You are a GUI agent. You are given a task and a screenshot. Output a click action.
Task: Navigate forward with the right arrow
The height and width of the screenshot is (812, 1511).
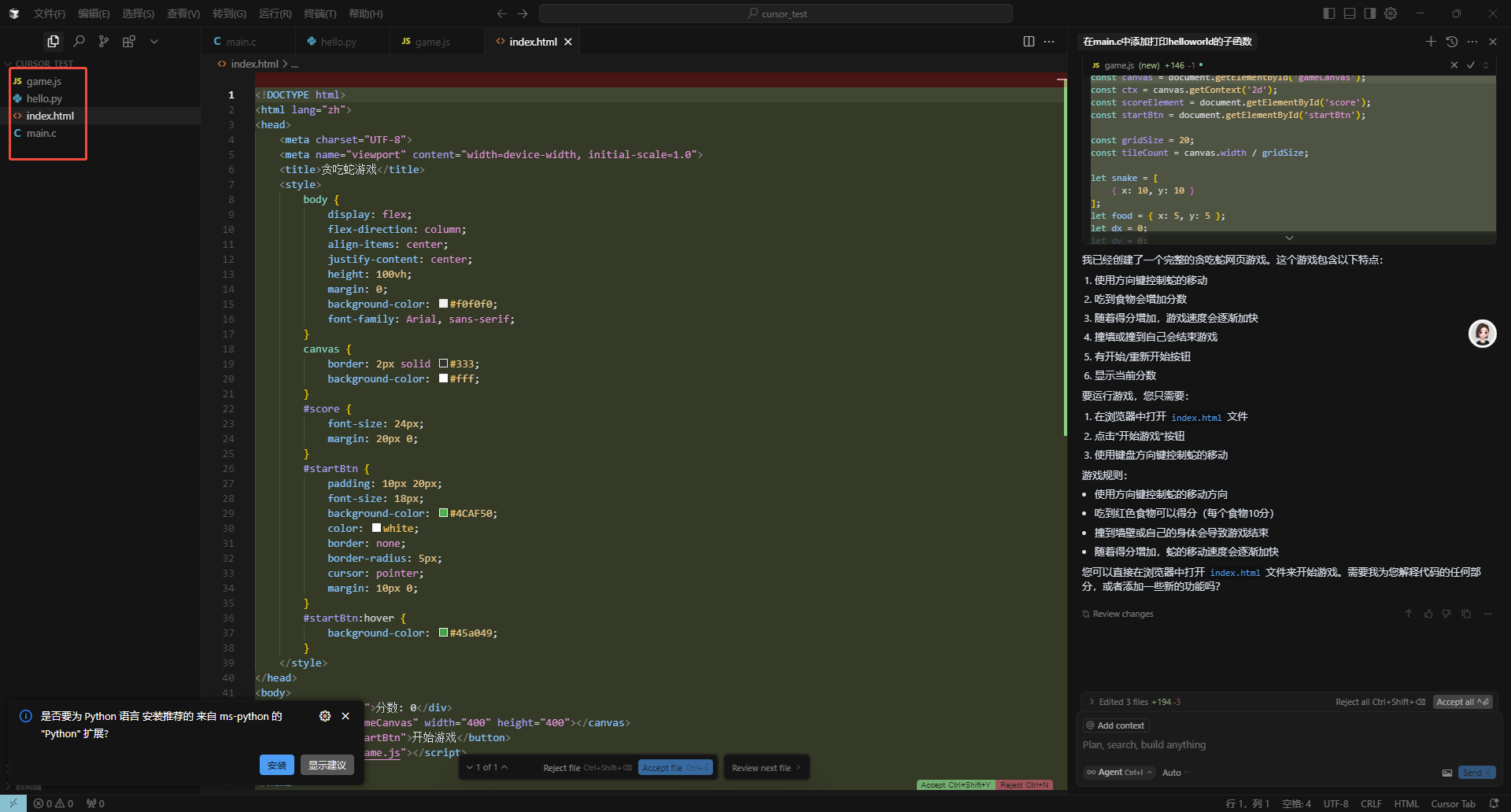pos(523,13)
